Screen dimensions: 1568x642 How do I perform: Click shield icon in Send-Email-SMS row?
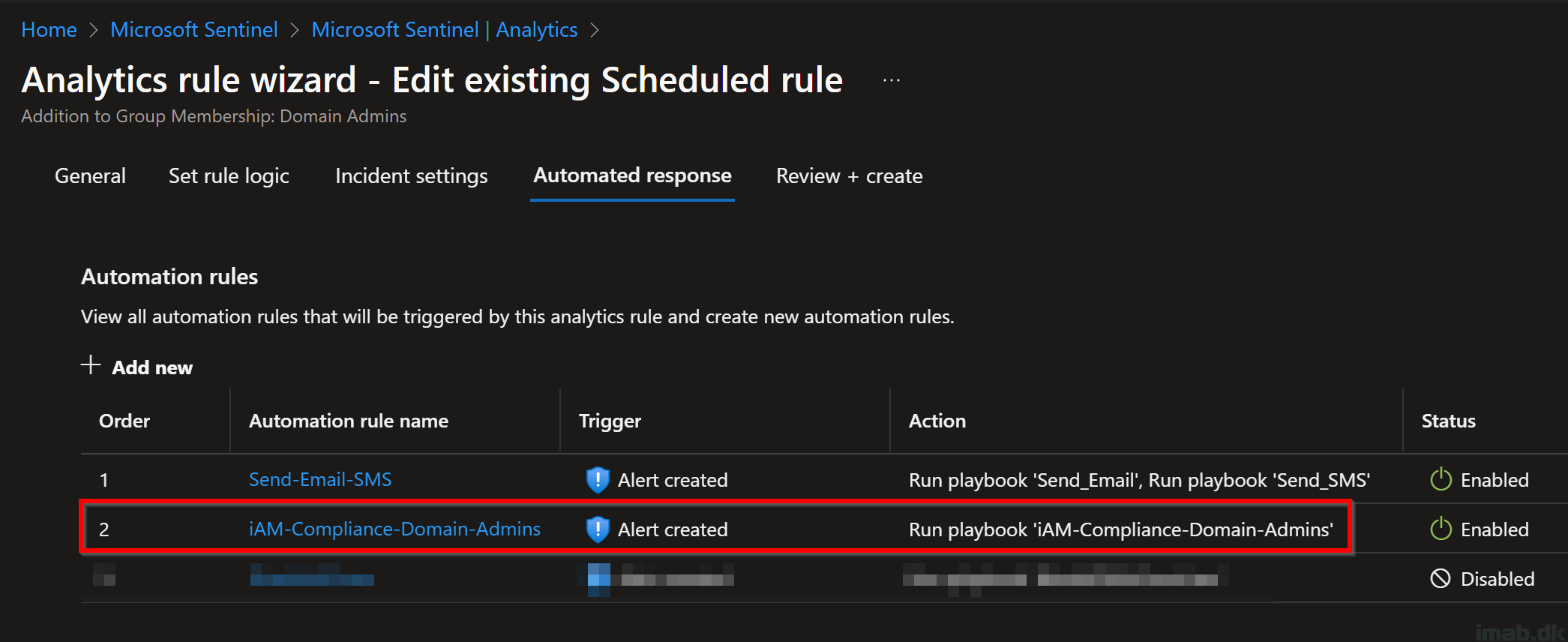pyautogui.click(x=598, y=480)
